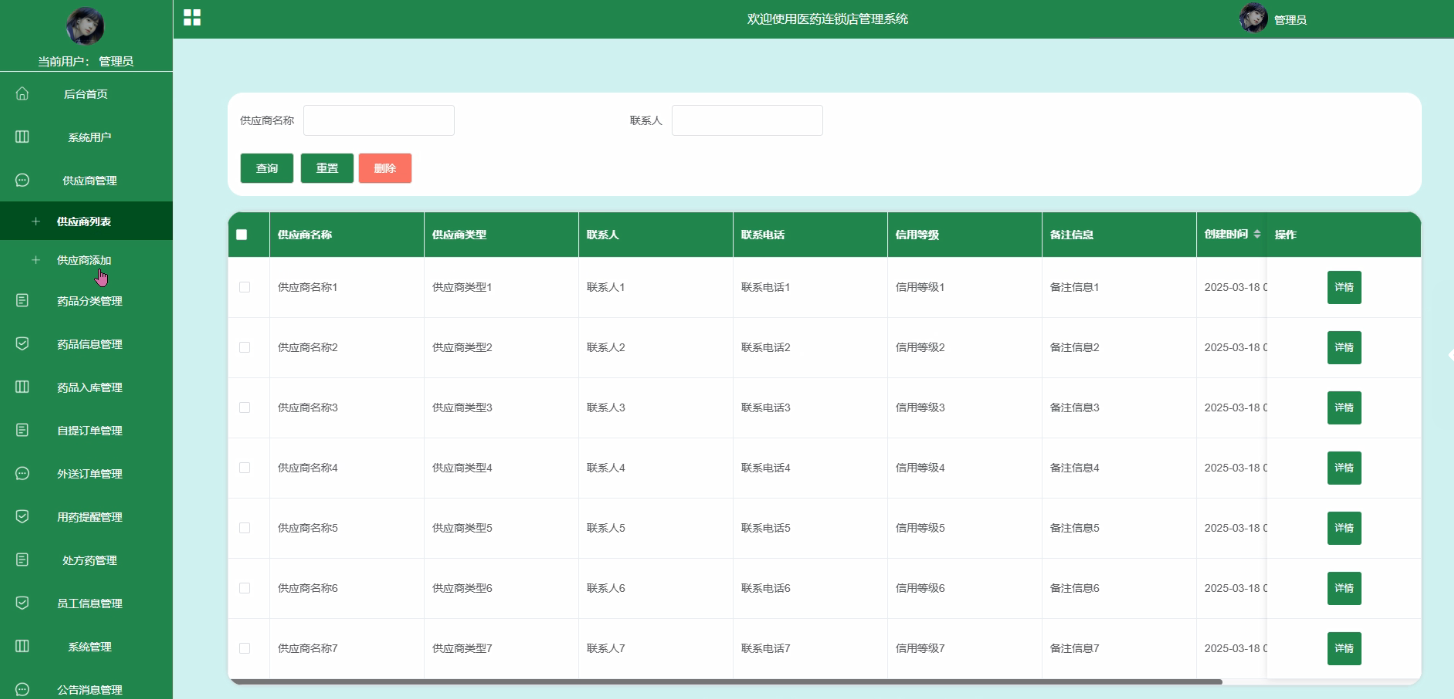Expand the 用药提醒管理 menu

coord(86,516)
